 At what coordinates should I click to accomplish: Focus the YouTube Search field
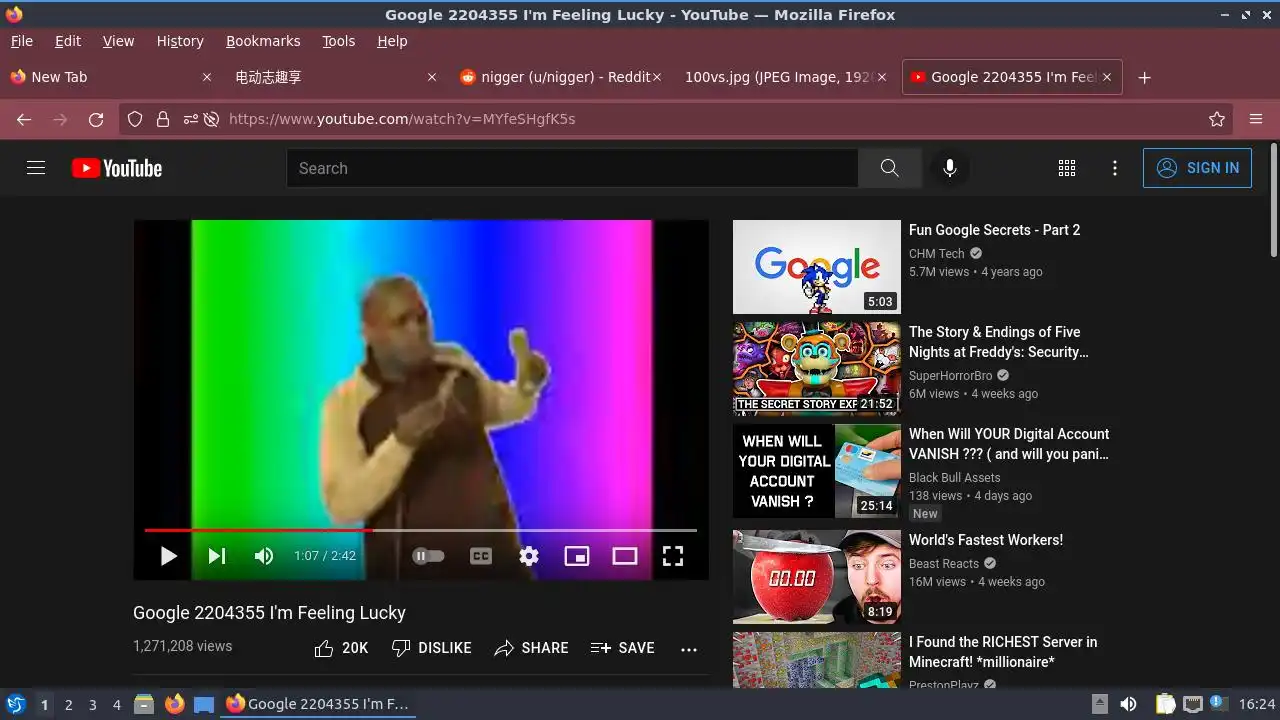click(x=572, y=168)
